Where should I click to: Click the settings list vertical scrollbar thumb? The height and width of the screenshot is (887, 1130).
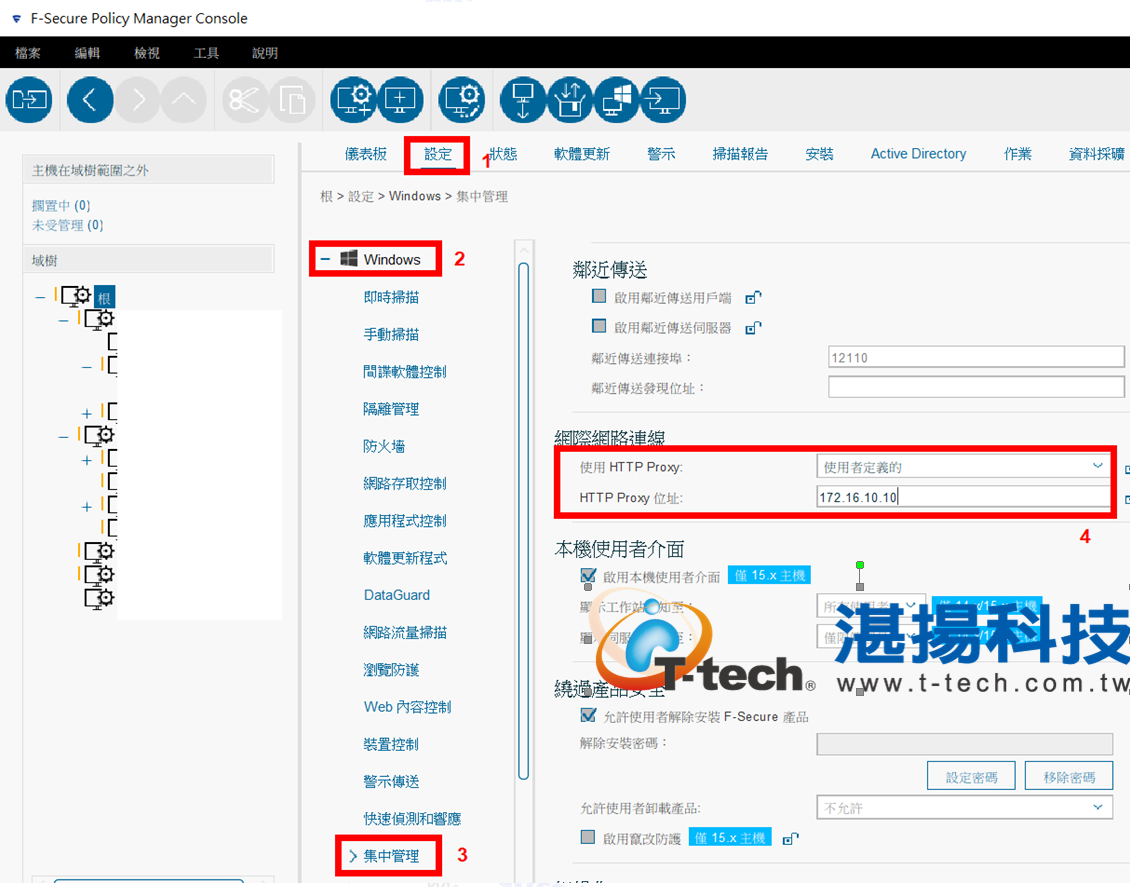tap(524, 521)
